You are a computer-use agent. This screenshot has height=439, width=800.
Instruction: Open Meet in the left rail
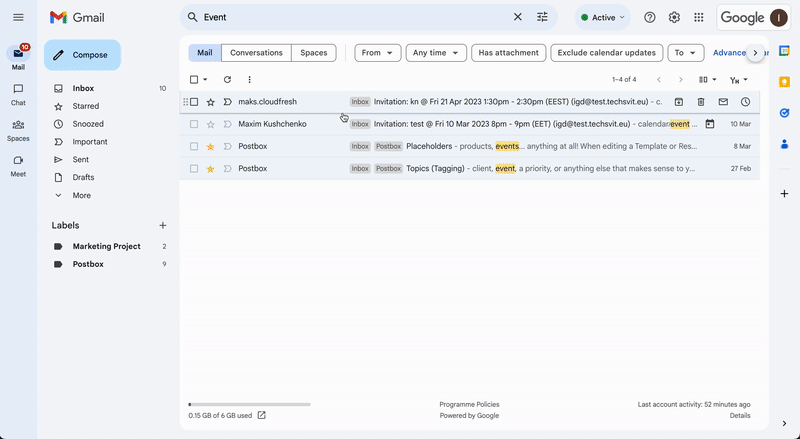[x=18, y=166]
